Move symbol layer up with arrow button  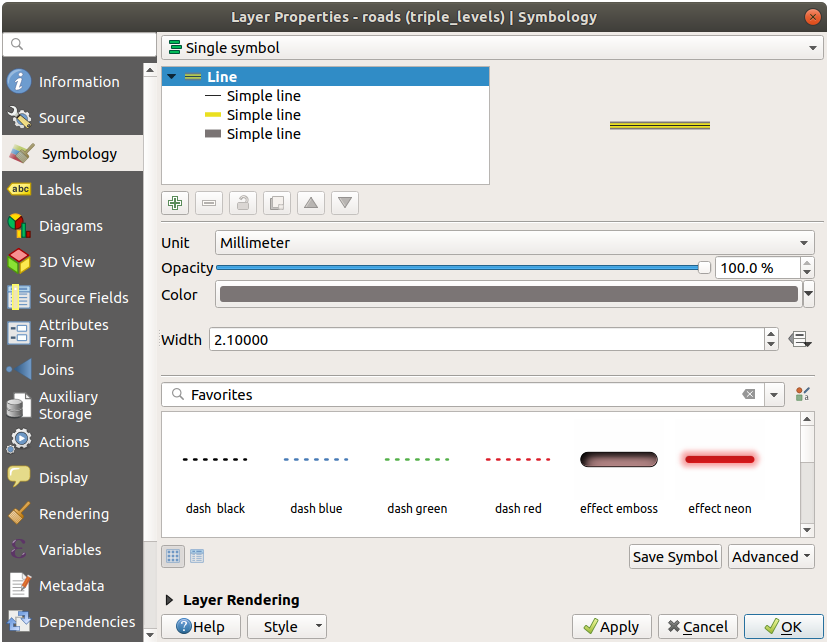(311, 203)
